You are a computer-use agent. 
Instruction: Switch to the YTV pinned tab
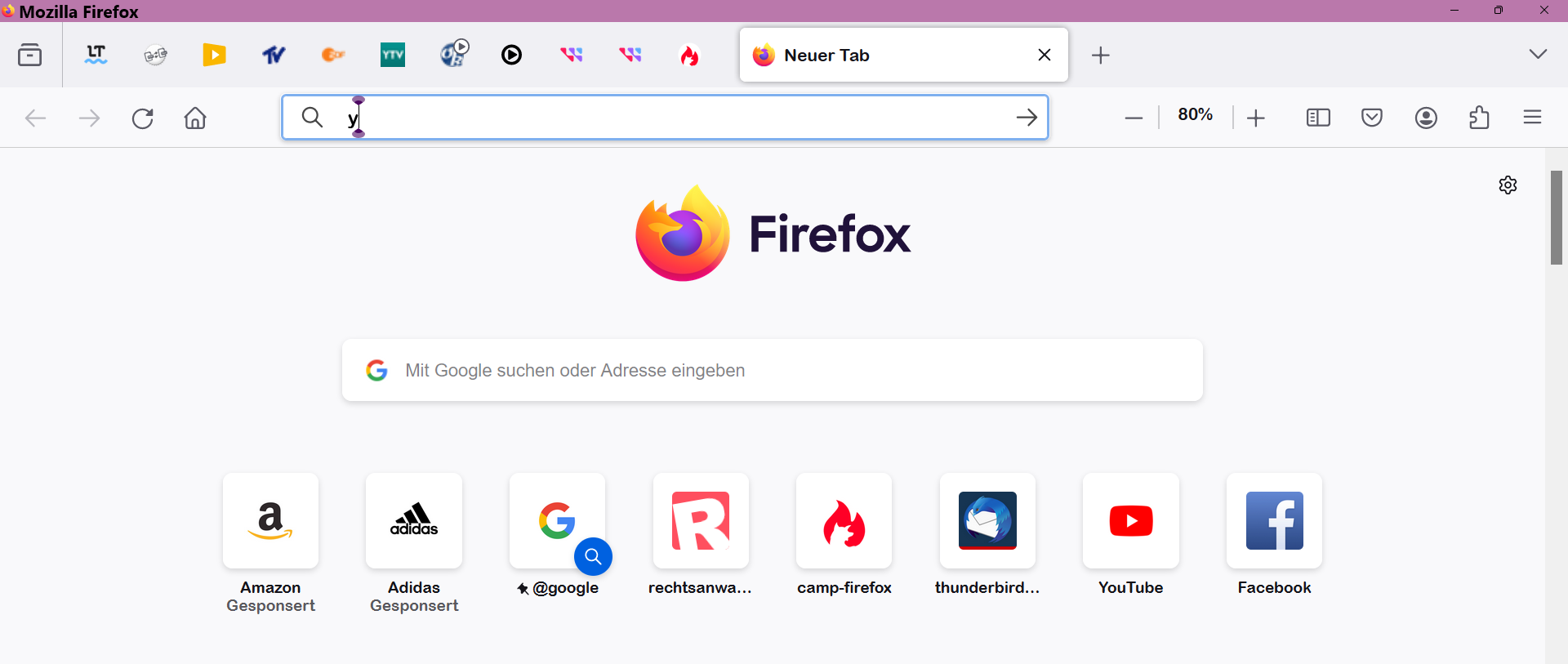tap(393, 55)
